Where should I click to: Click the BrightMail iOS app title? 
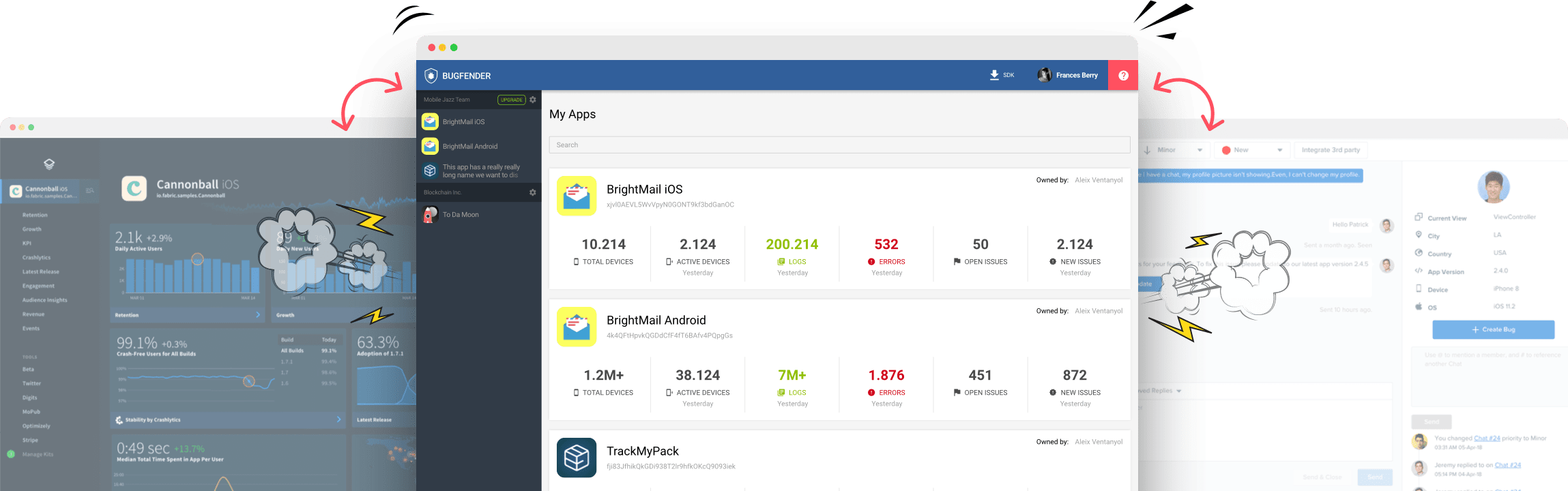[x=644, y=190]
